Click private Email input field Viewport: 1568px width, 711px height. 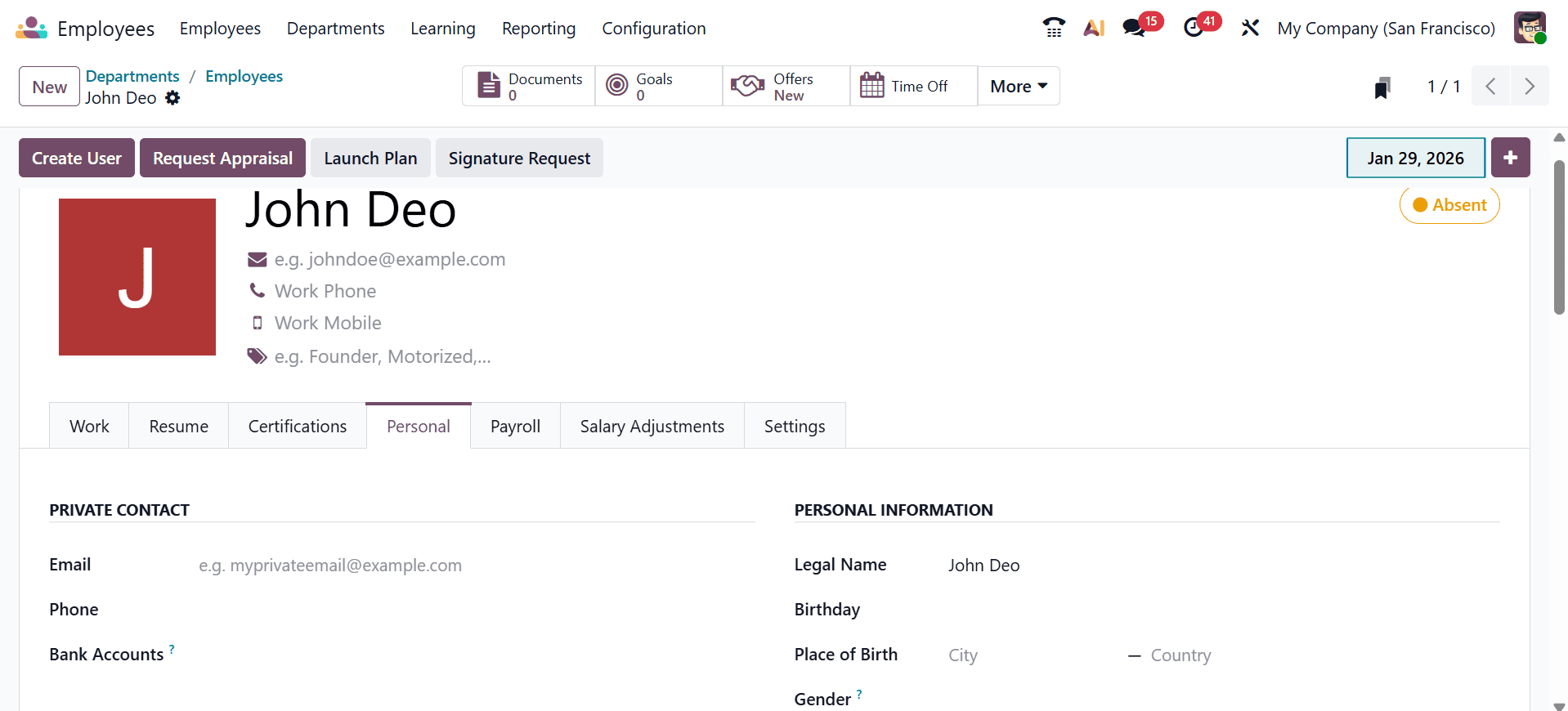477,566
